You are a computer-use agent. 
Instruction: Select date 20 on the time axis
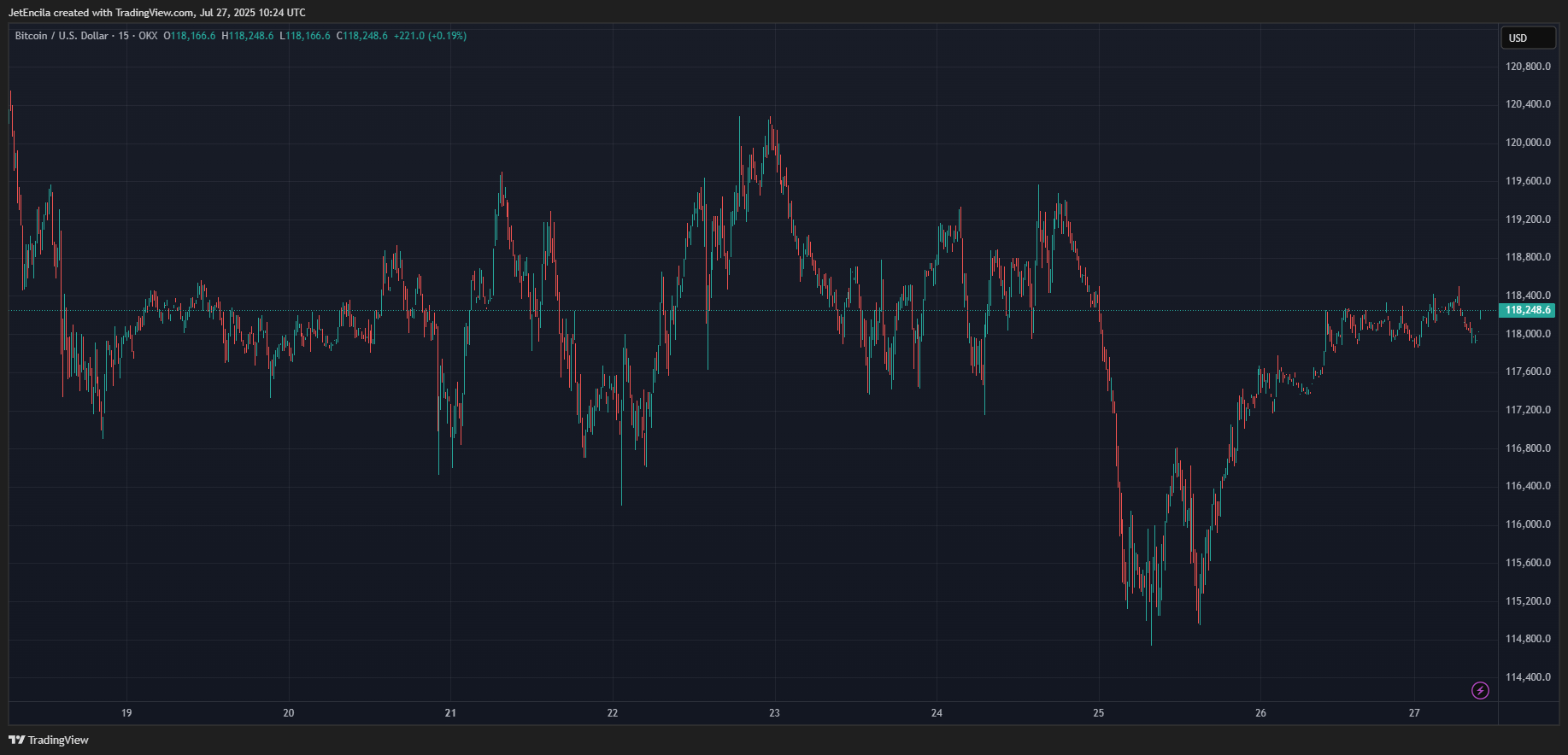coord(289,713)
